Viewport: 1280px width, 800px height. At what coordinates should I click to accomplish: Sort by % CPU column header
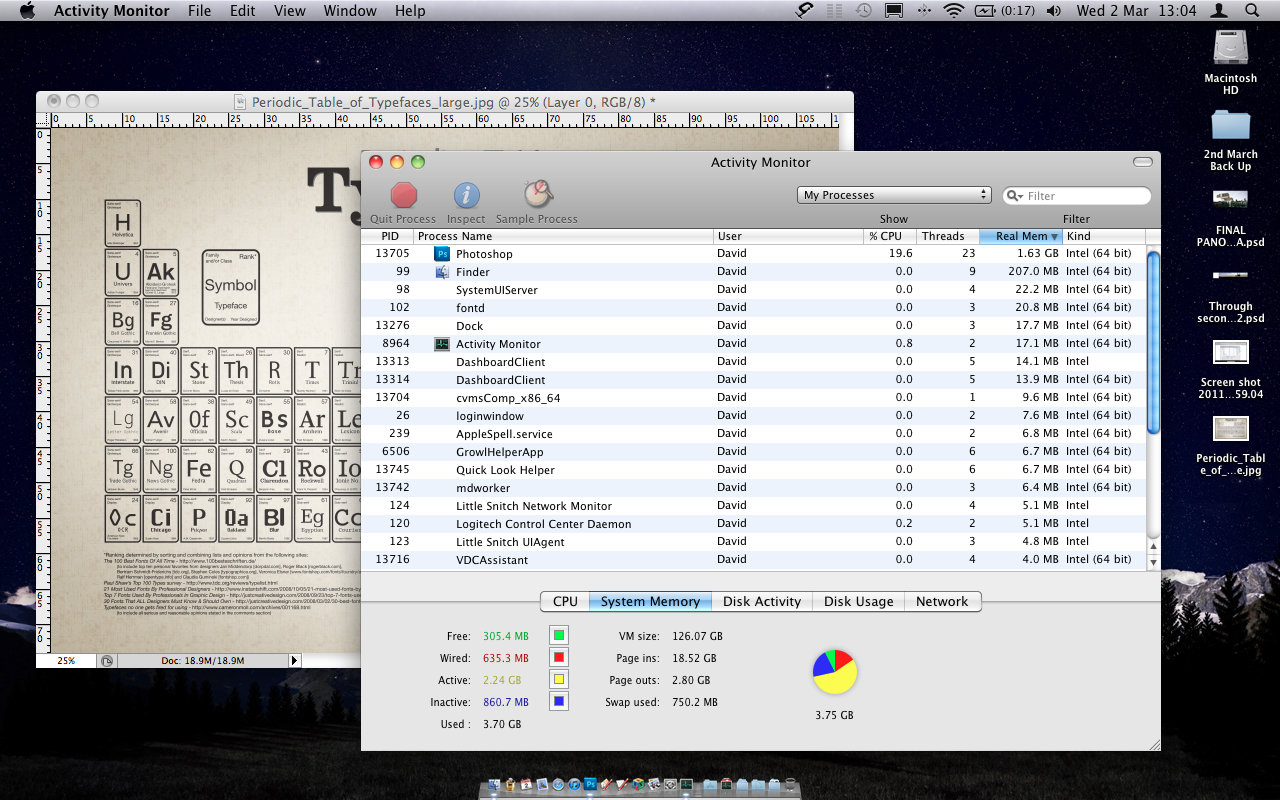(891, 236)
